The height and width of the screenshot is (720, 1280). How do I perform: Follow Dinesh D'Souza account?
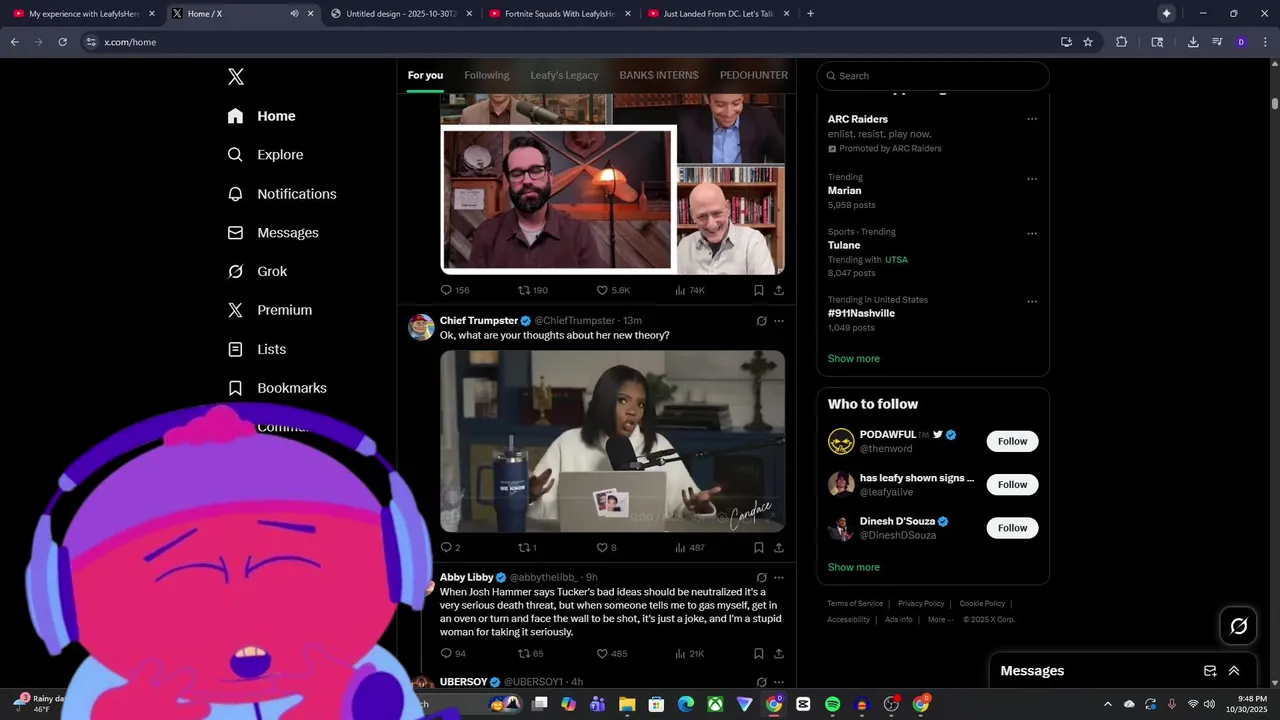coord(1012,528)
